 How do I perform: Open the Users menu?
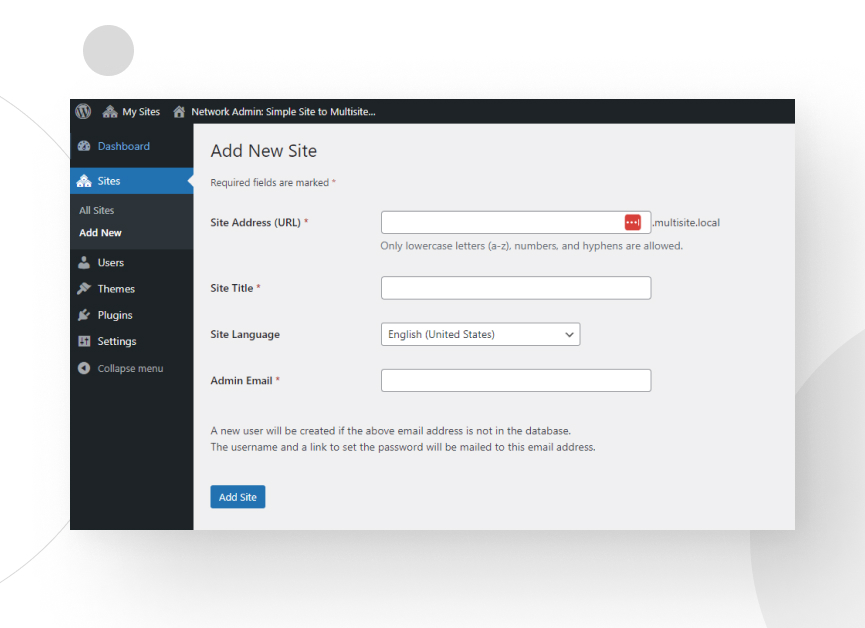[132, 263]
